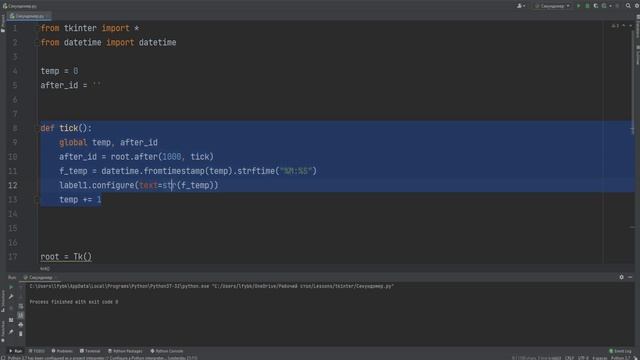Click the status bar interpreter notification message

pyautogui.click(x=102, y=358)
